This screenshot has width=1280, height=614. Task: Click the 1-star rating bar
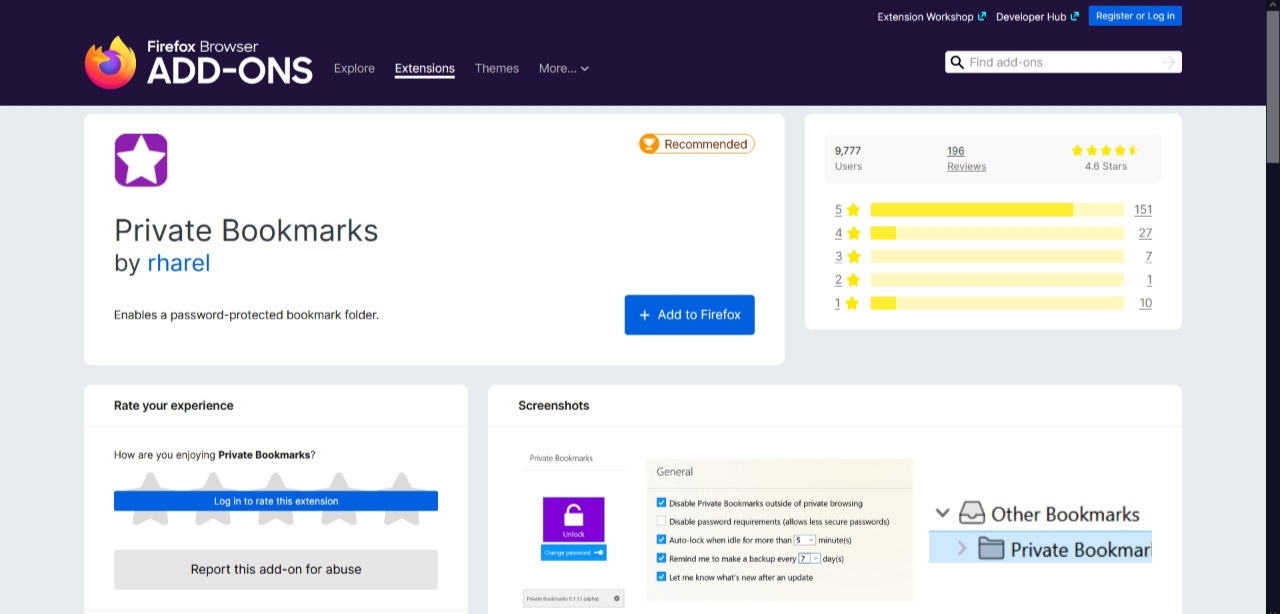click(x=997, y=303)
